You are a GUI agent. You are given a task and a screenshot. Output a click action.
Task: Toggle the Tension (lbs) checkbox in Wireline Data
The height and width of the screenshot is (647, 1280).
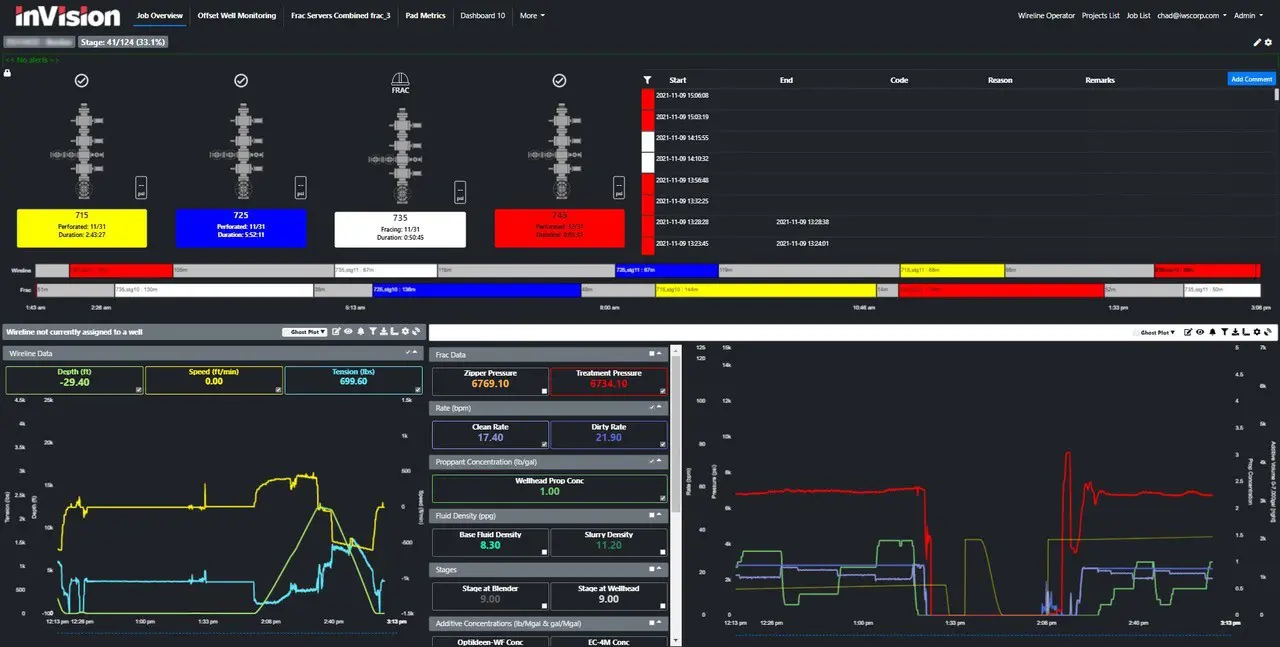tap(418, 389)
